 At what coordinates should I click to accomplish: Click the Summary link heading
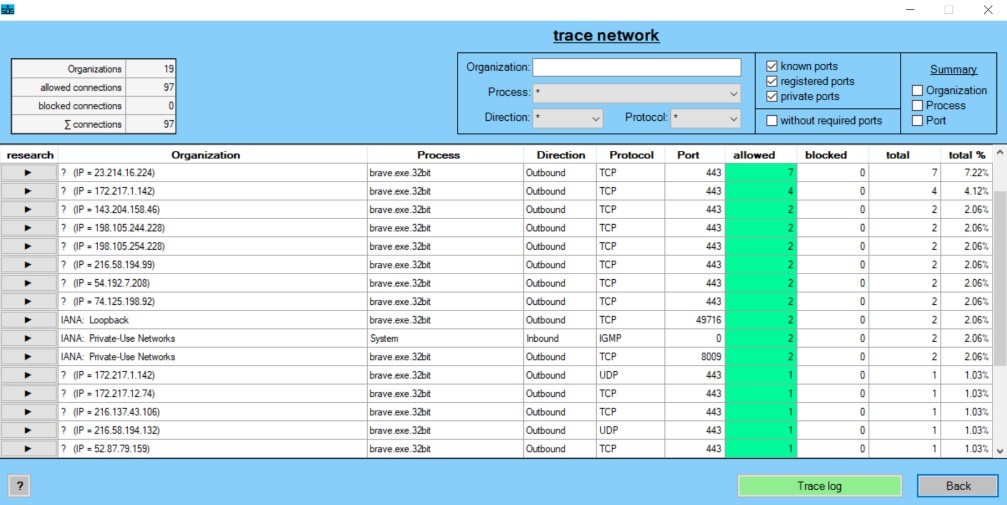tap(953, 69)
